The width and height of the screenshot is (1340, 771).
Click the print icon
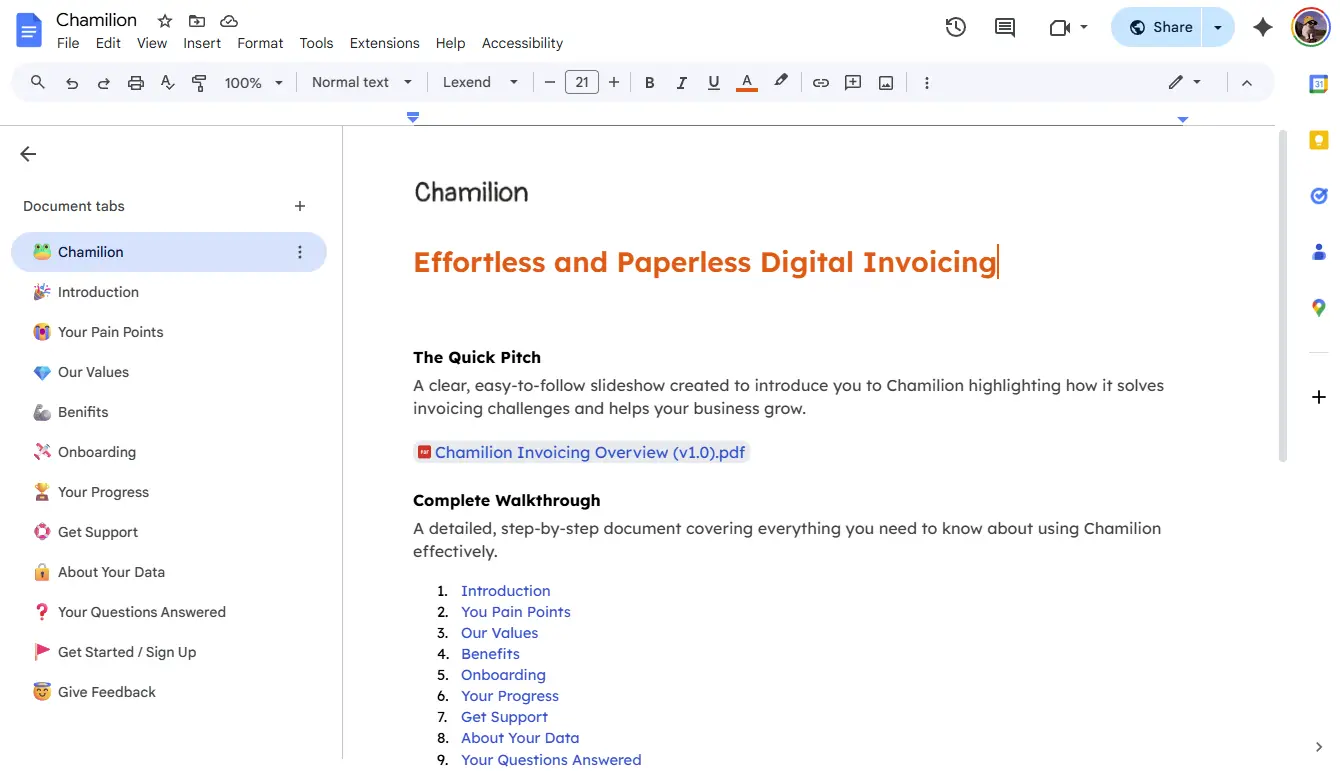click(135, 82)
